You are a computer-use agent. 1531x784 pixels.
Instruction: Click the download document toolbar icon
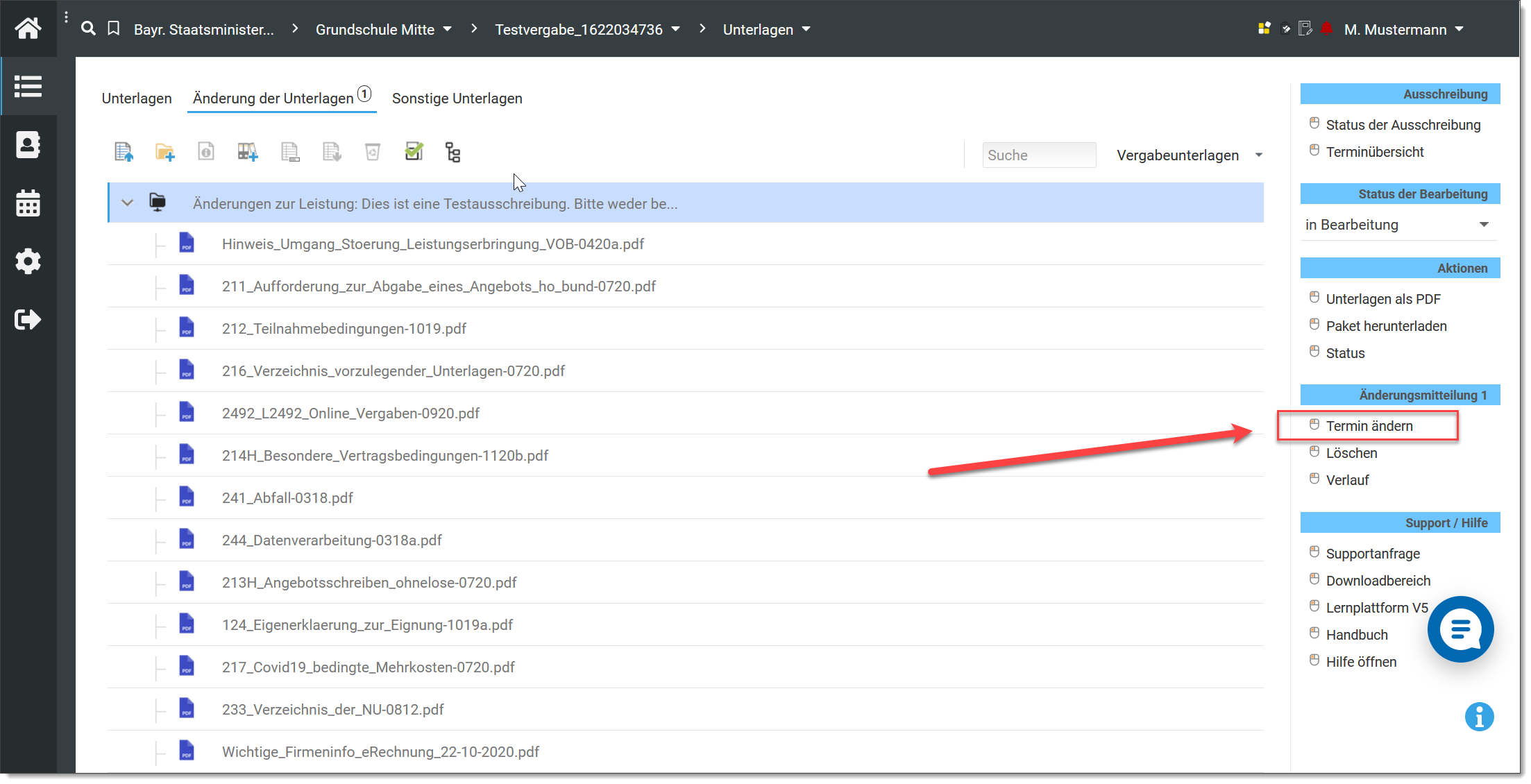[x=332, y=152]
